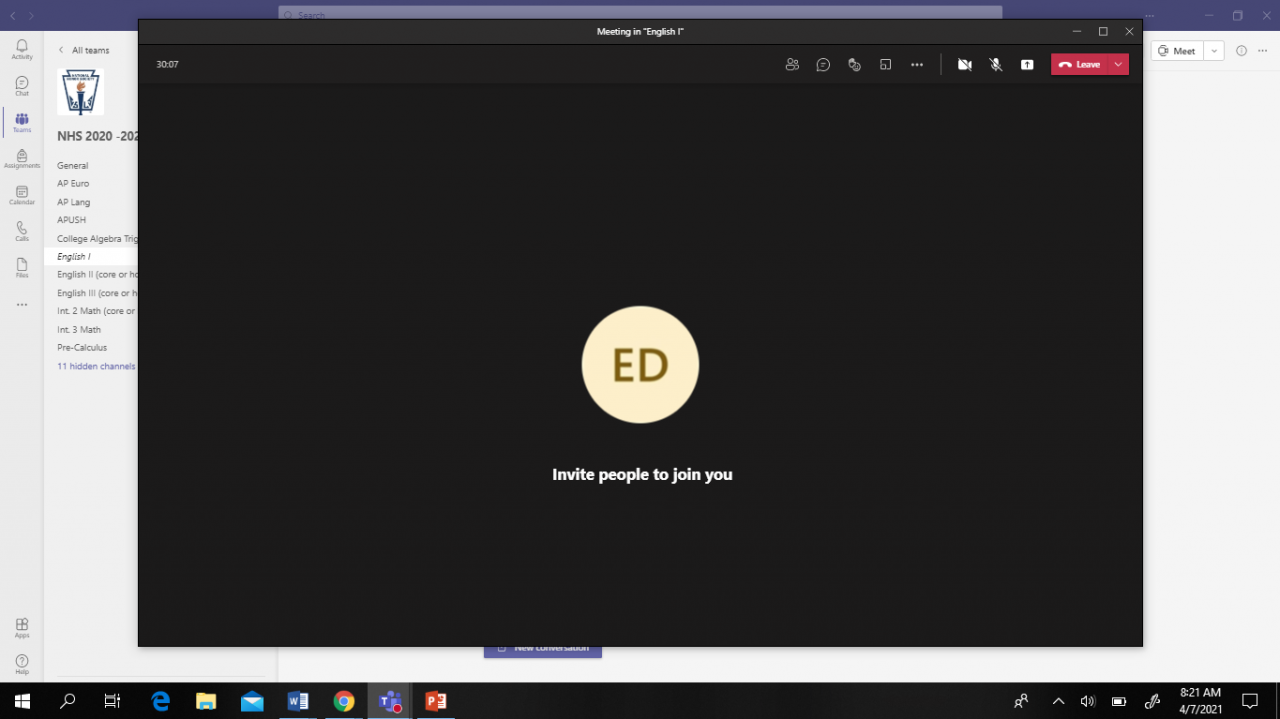Open Help in Teams sidebar
Screen dimensions: 1280x719
(22, 664)
